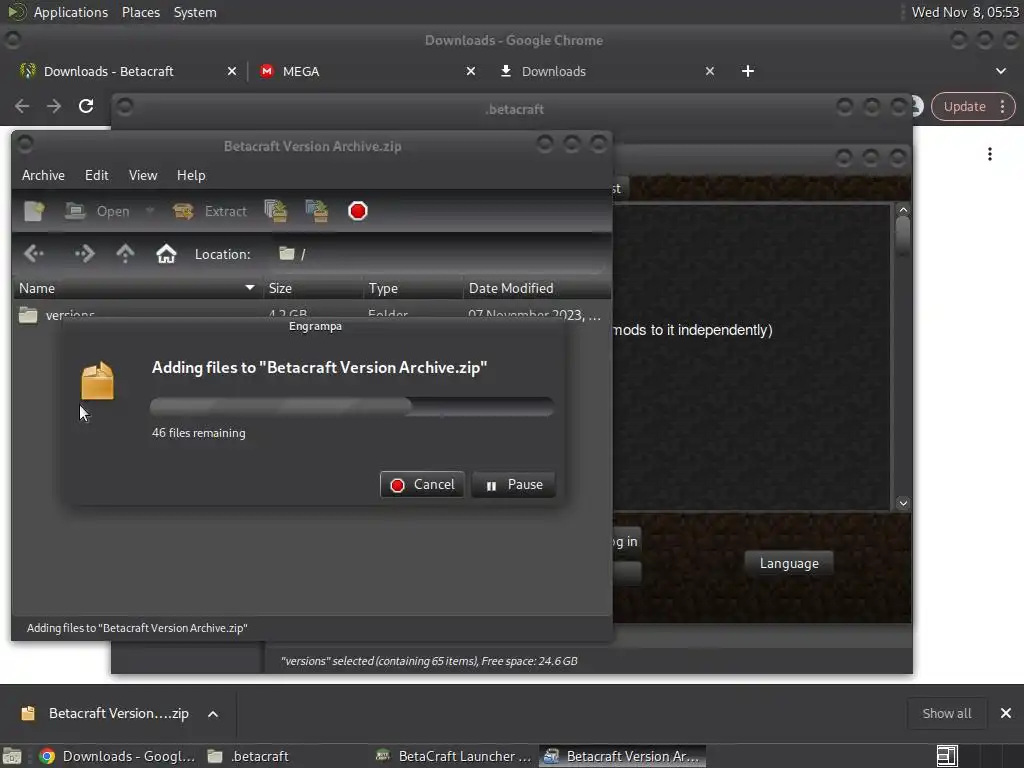1024x768 pixels.
Task: Click Show all downloads
Action: [947, 713]
